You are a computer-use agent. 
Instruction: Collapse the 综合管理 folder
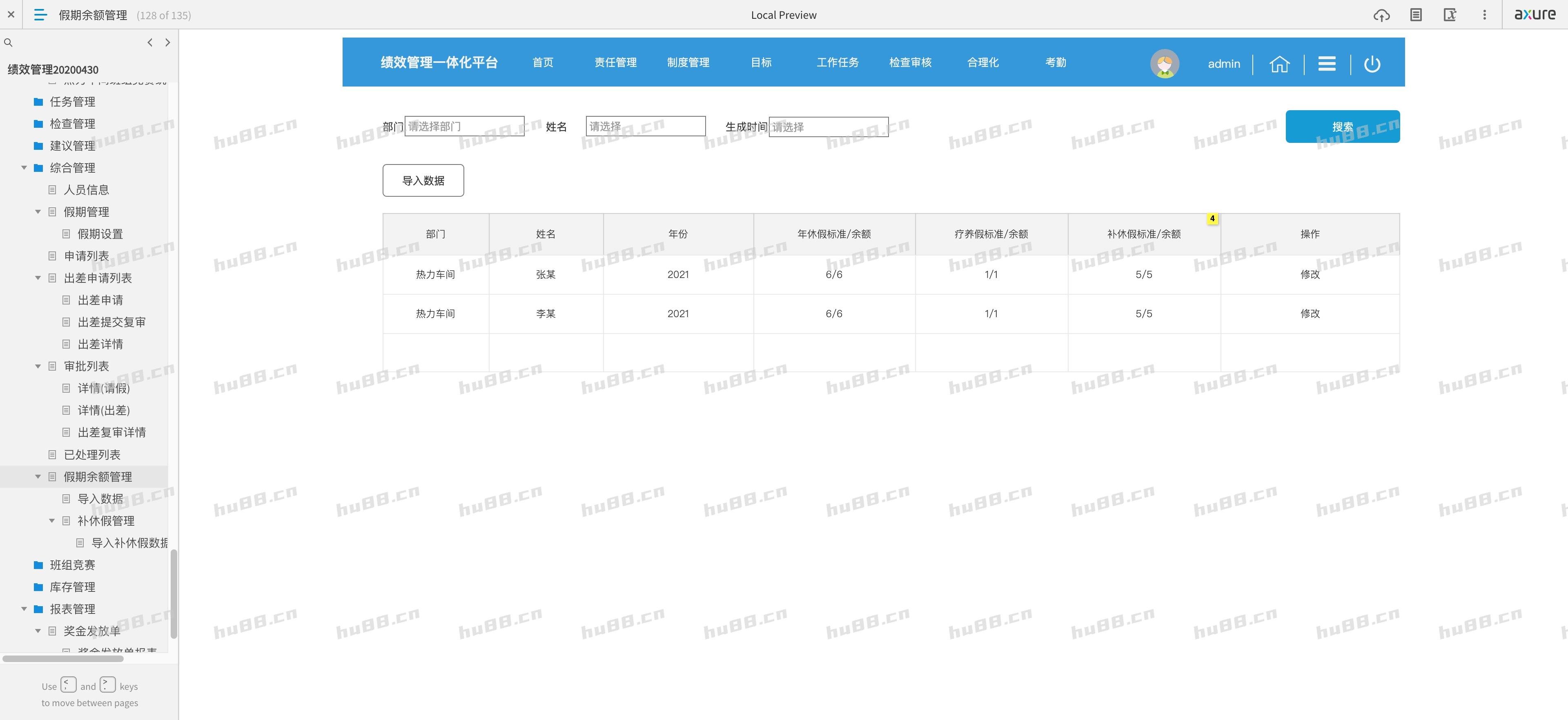tap(24, 168)
